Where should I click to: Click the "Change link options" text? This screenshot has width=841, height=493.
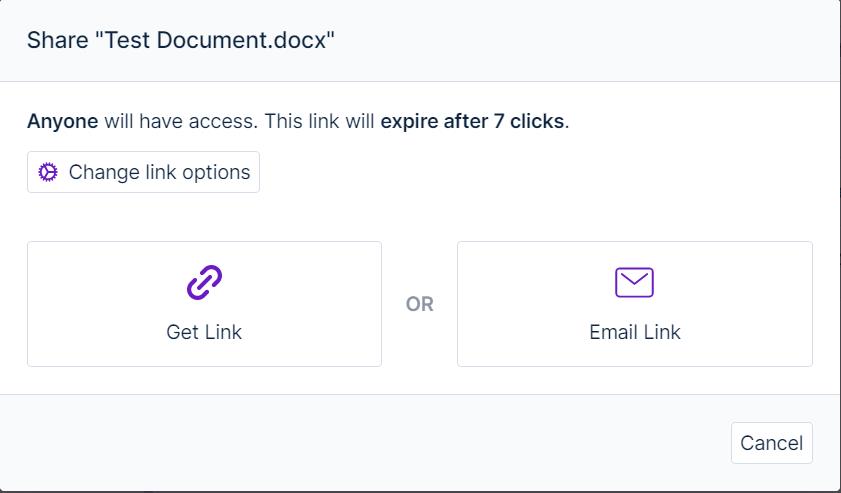pos(159,172)
